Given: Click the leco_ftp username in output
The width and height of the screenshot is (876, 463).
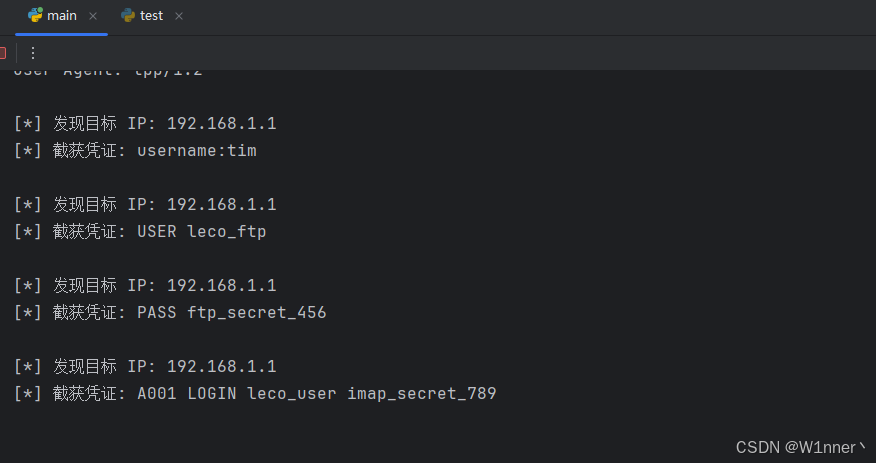Looking at the screenshot, I should (227, 232).
